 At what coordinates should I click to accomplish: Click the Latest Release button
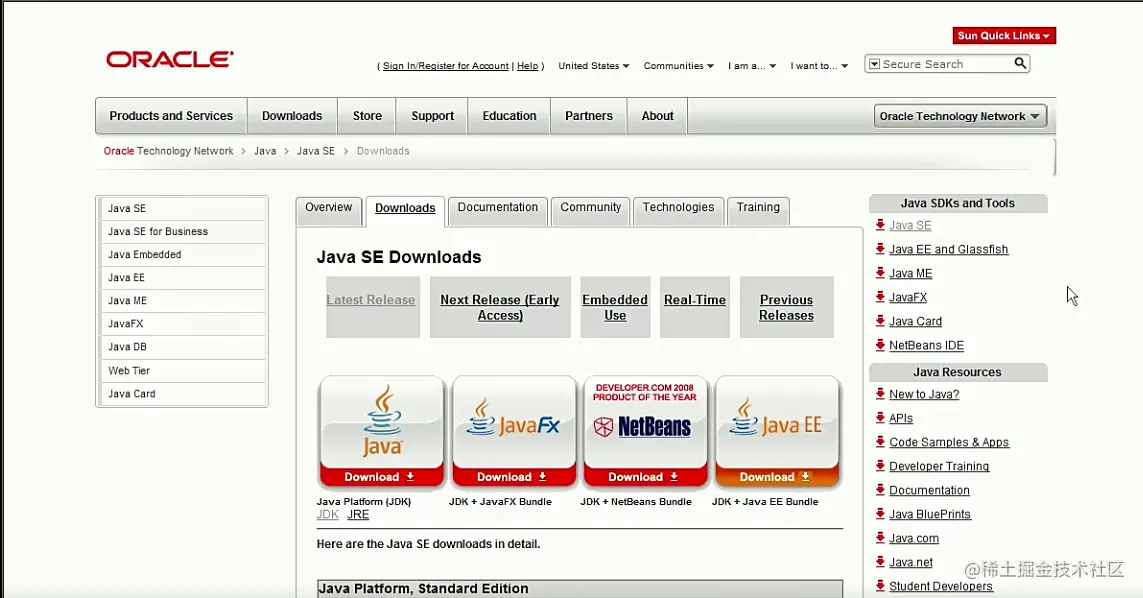372,307
